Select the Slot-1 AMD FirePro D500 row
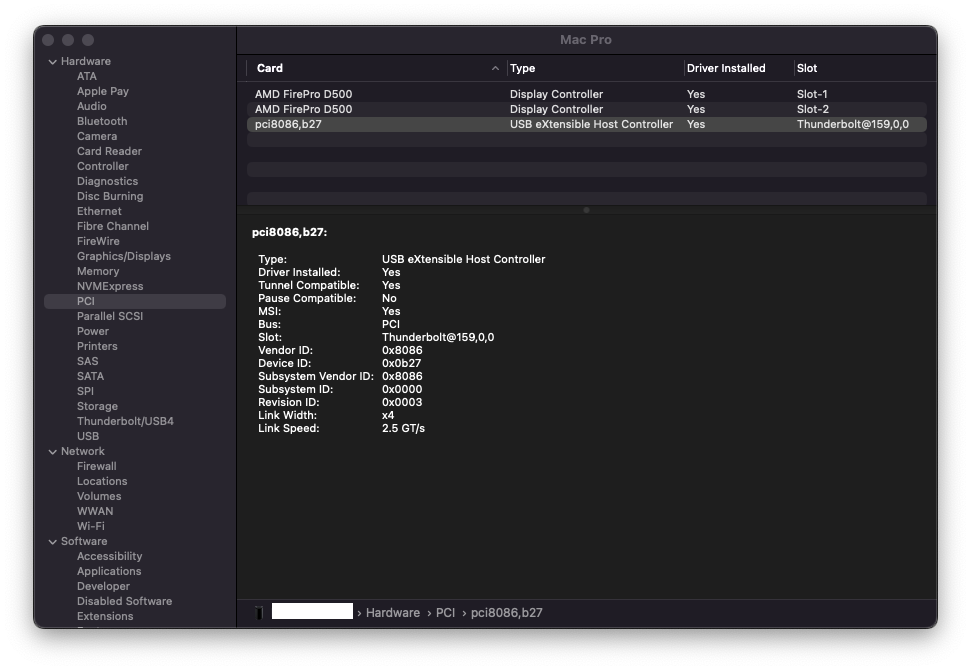This screenshot has width=971, height=670. (586, 94)
